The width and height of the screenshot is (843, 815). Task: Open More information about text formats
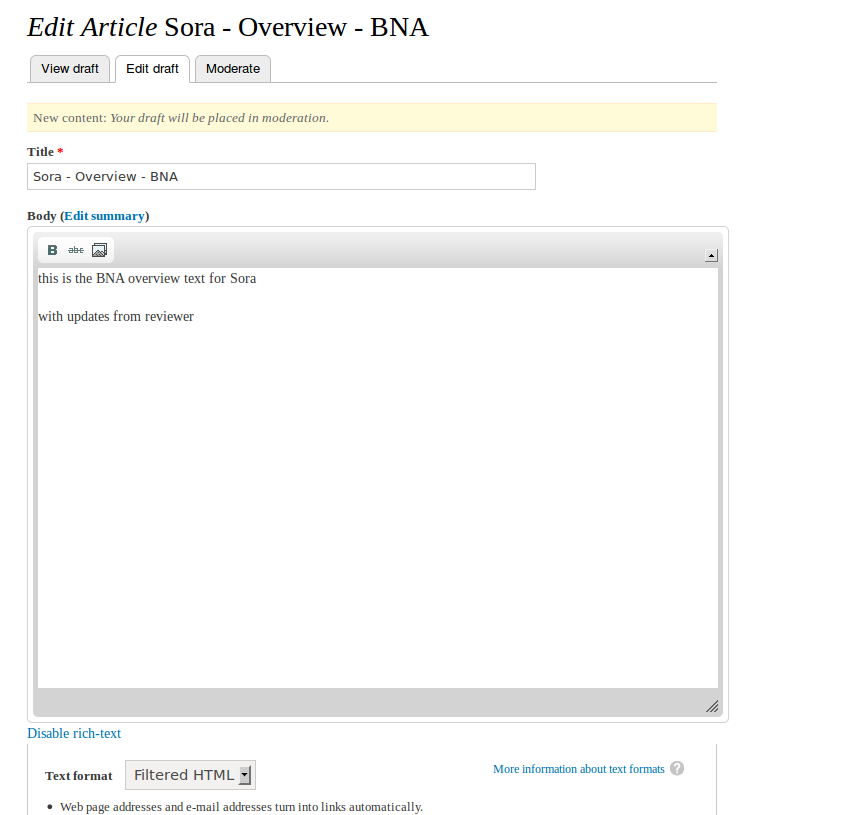(578, 768)
